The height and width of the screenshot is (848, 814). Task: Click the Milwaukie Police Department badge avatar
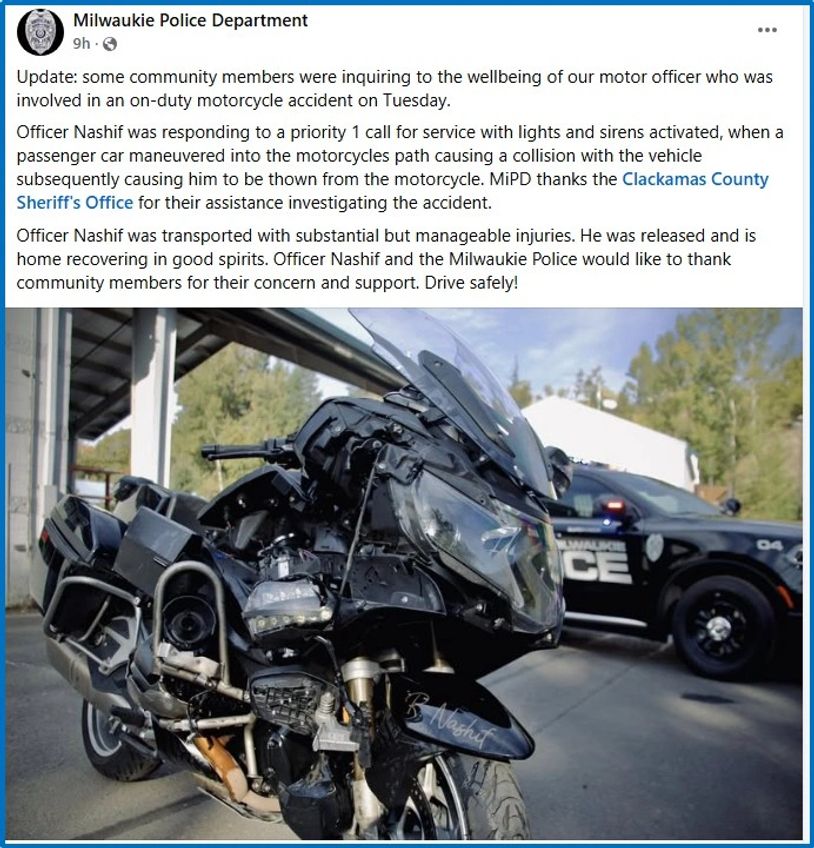(x=41, y=32)
